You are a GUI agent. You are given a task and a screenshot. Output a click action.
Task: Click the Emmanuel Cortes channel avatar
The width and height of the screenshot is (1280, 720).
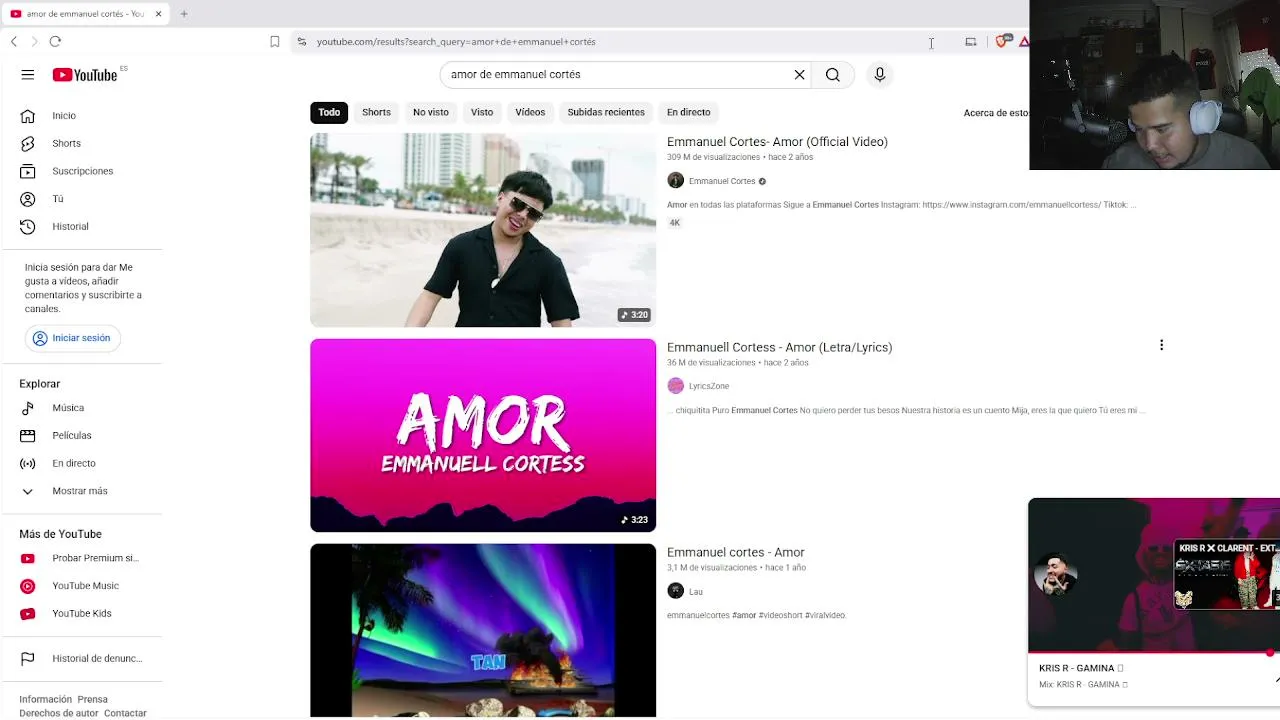point(676,181)
